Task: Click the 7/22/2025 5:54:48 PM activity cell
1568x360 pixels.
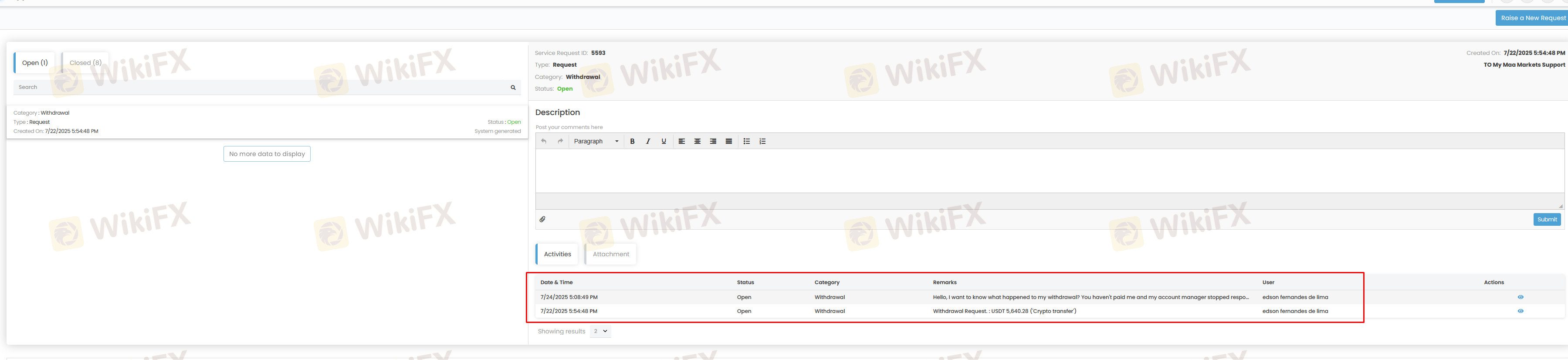Action: click(x=569, y=311)
